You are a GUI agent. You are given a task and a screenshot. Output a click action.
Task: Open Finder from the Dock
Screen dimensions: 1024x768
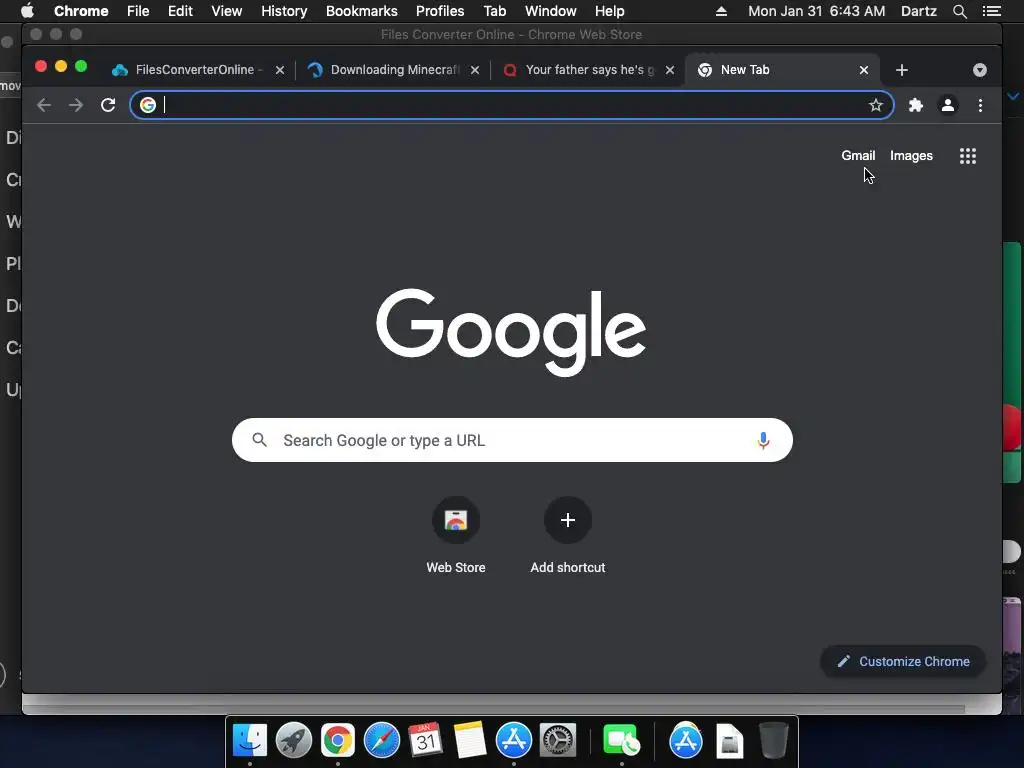pos(250,741)
